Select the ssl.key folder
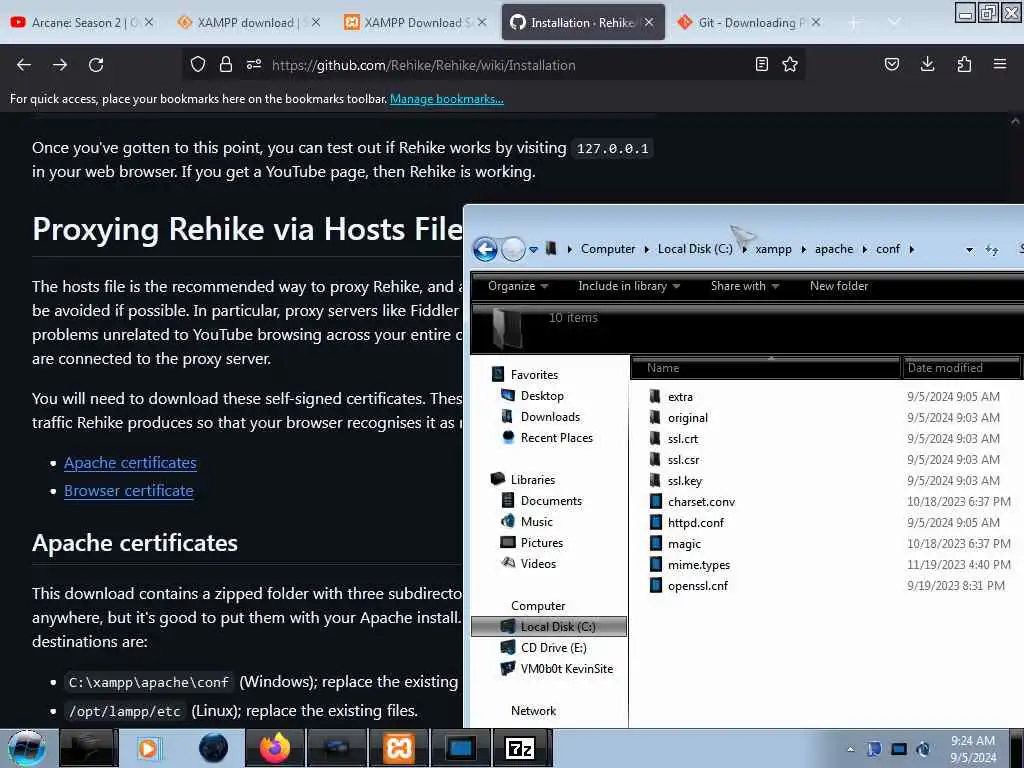Viewport: 1024px width, 768px height. tap(684, 481)
